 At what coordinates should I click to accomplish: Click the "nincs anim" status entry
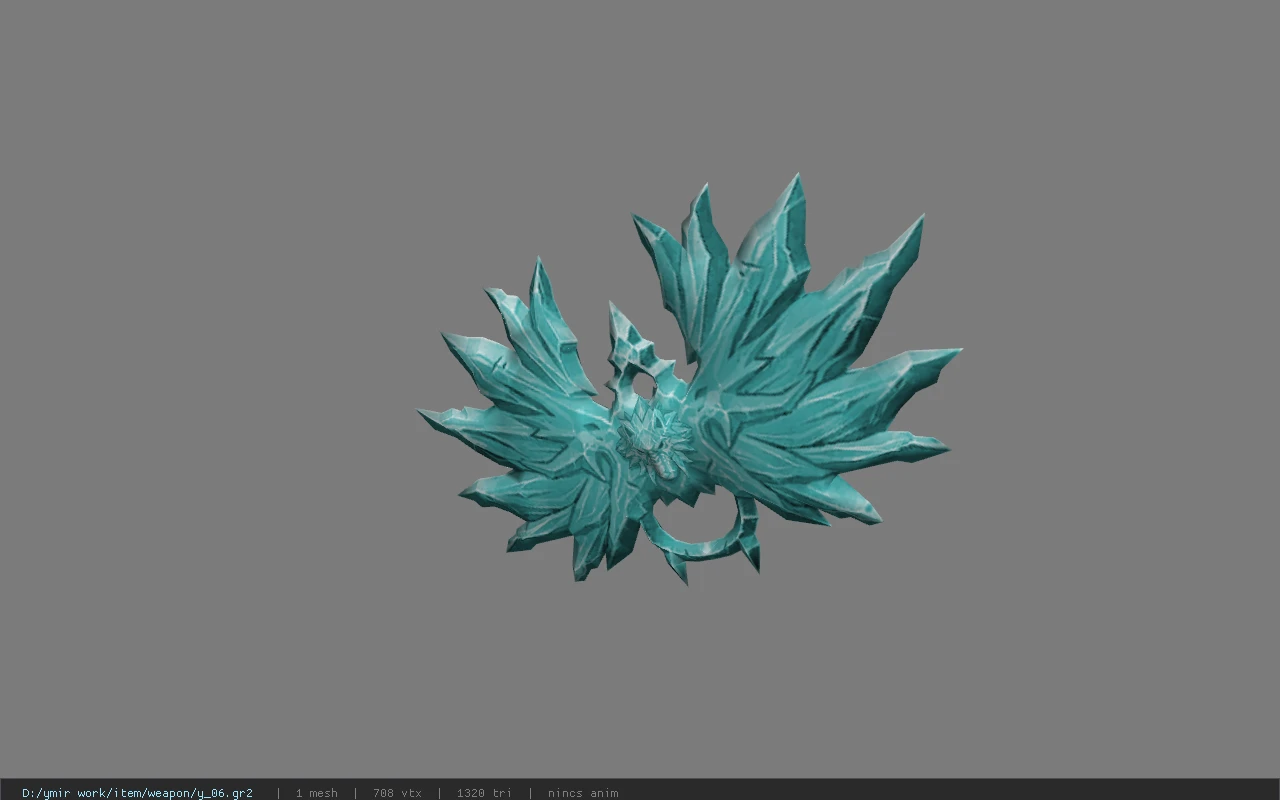point(583,793)
